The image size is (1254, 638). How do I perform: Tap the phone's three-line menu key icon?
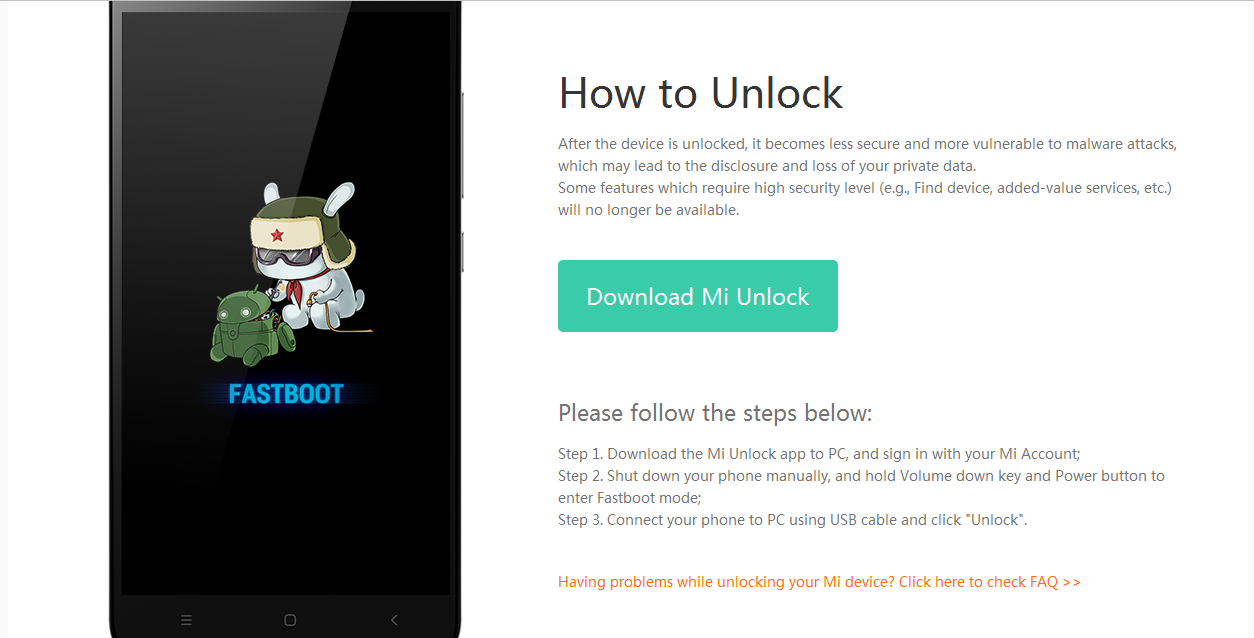tap(186, 620)
